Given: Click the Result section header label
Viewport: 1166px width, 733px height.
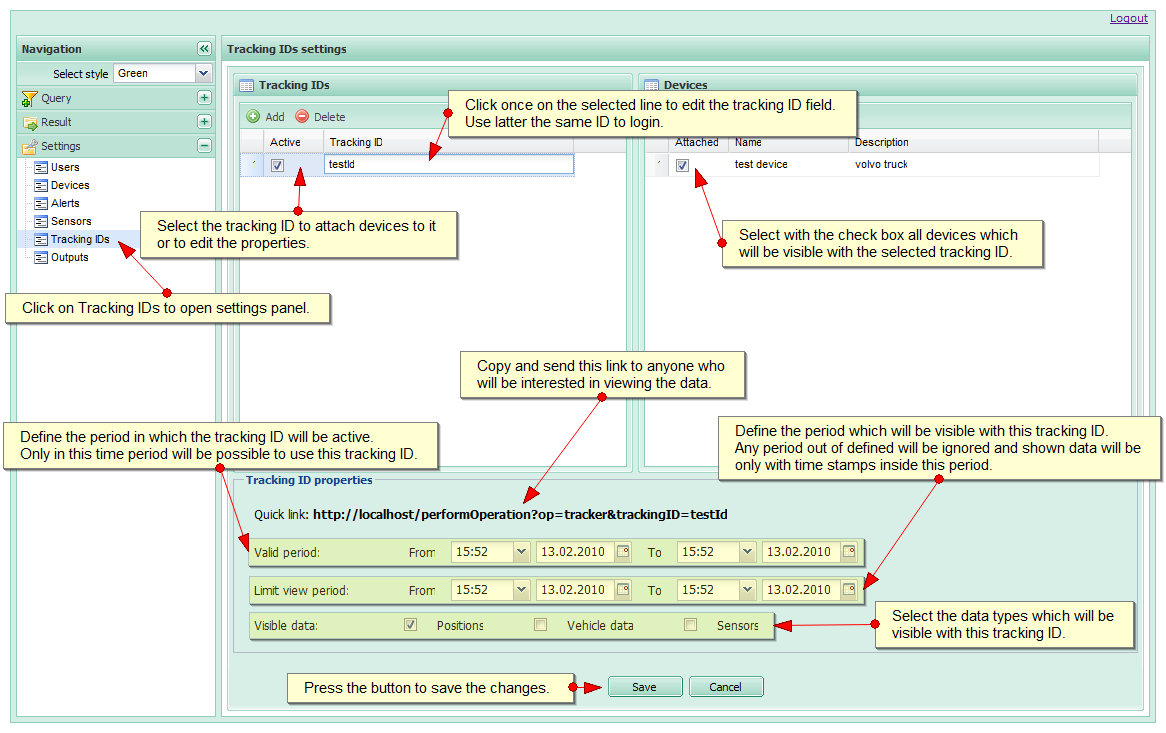Looking at the screenshot, I should [x=56, y=122].
